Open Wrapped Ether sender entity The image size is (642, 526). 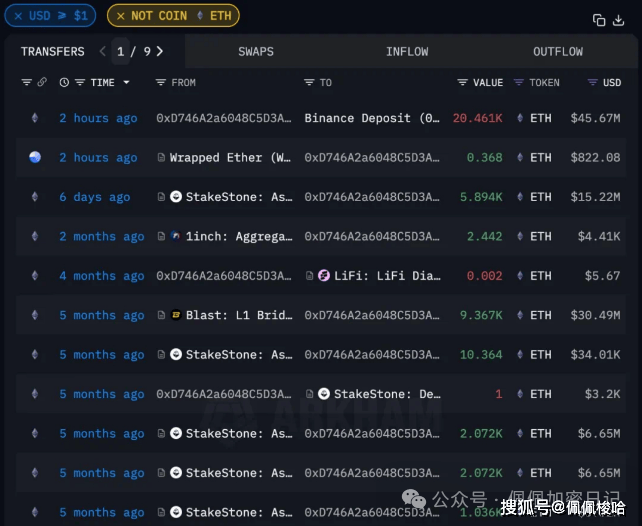[x=230, y=158]
